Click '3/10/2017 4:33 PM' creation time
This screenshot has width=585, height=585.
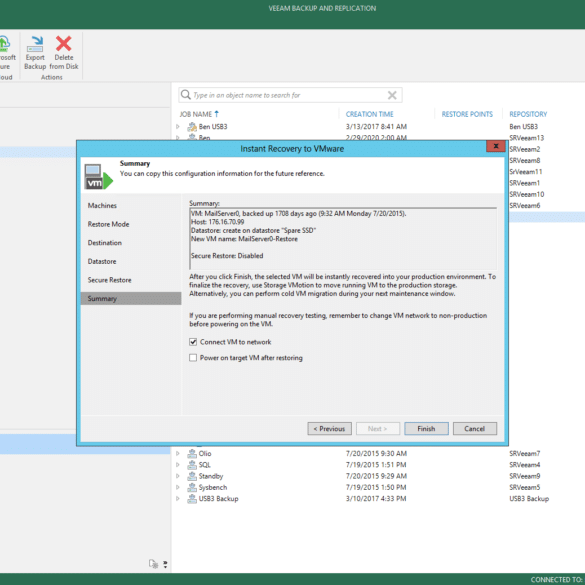(x=376, y=499)
